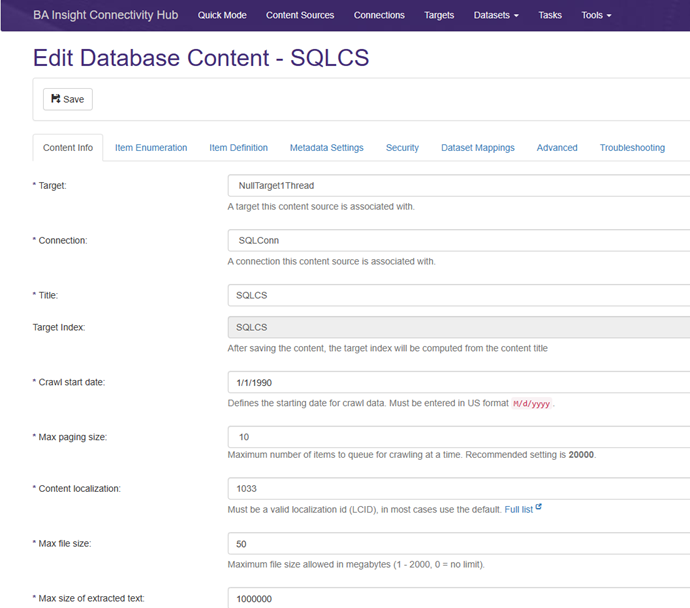This screenshot has height=608, width=690.
Task: Open the Full list external link
Action: [x=522, y=509]
